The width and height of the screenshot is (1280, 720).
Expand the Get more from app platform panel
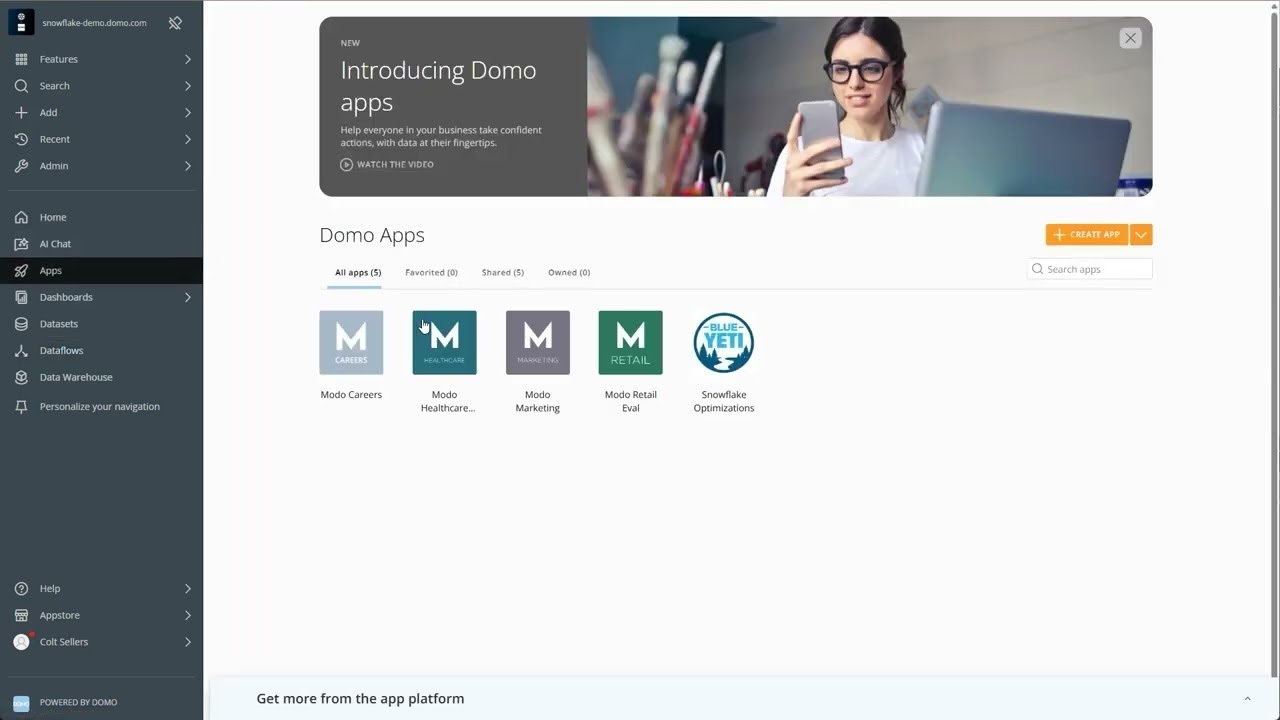(x=1247, y=699)
